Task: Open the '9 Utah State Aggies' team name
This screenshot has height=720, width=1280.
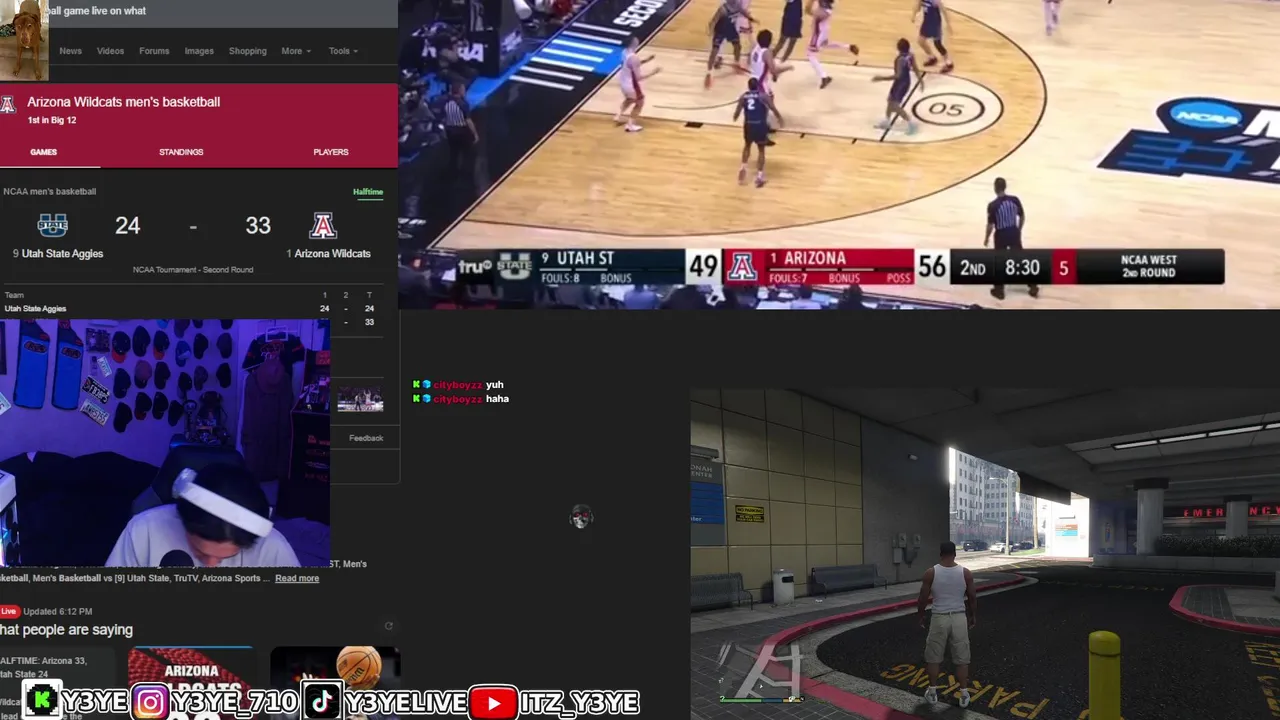Action: coord(58,253)
